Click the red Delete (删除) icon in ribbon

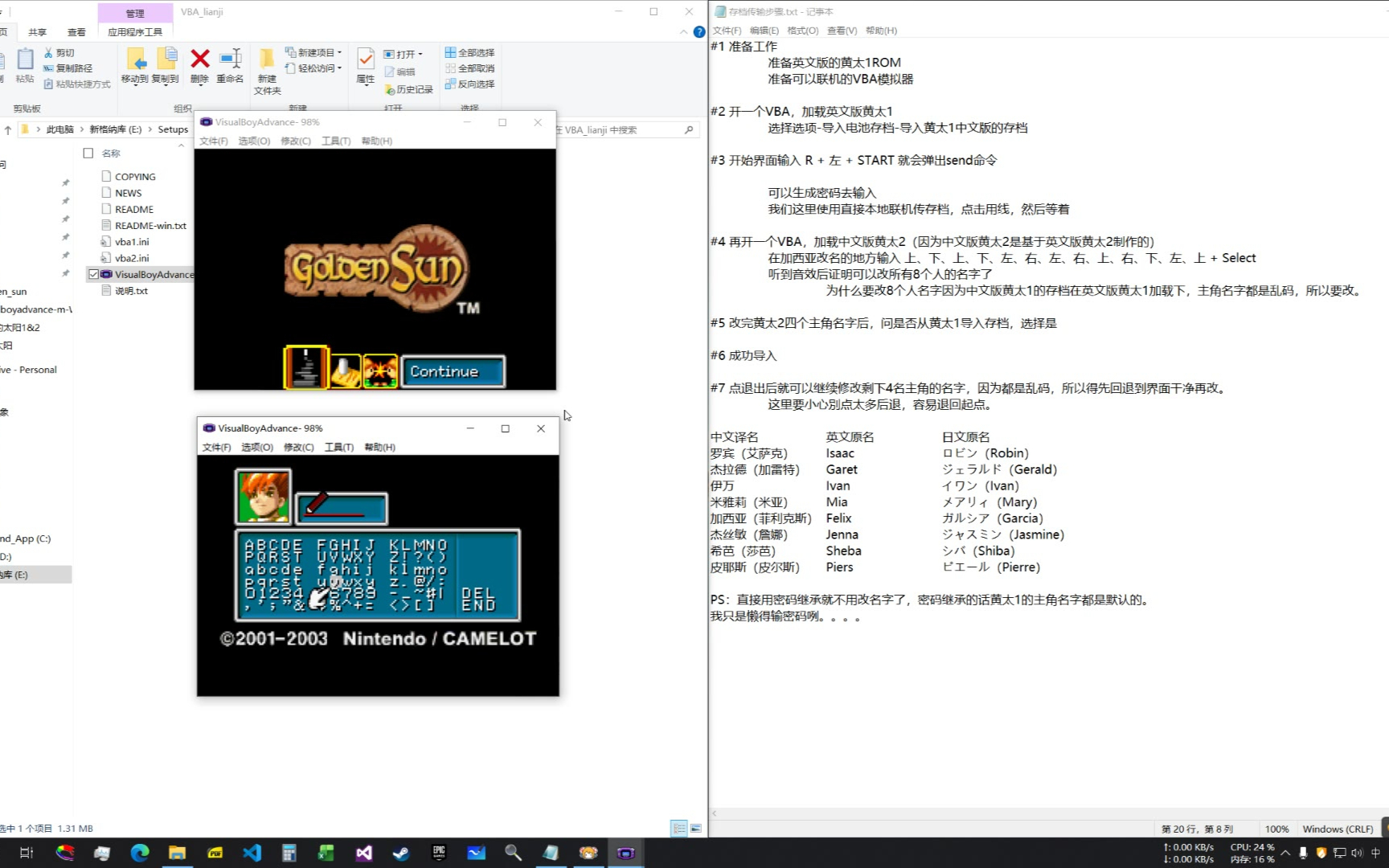[x=199, y=60]
